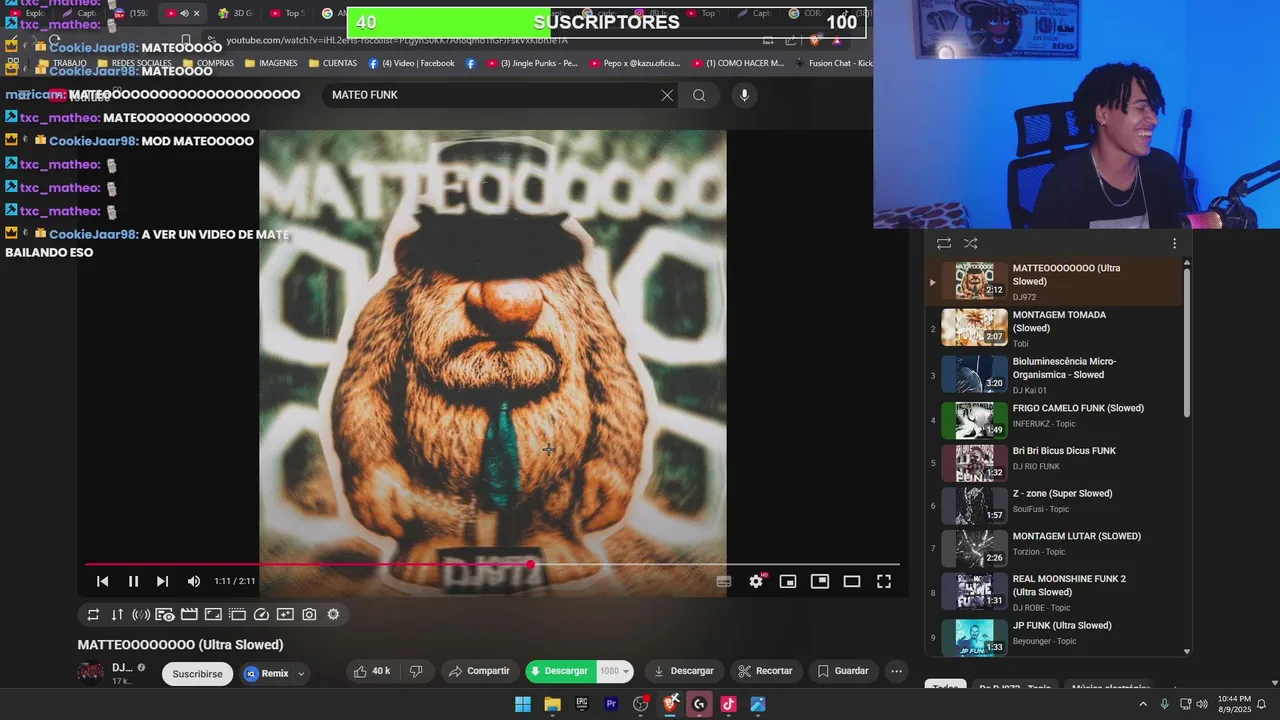The width and height of the screenshot is (1280, 720).
Task: Open the CUENTAS bookmarks folder
Action: 333,63
